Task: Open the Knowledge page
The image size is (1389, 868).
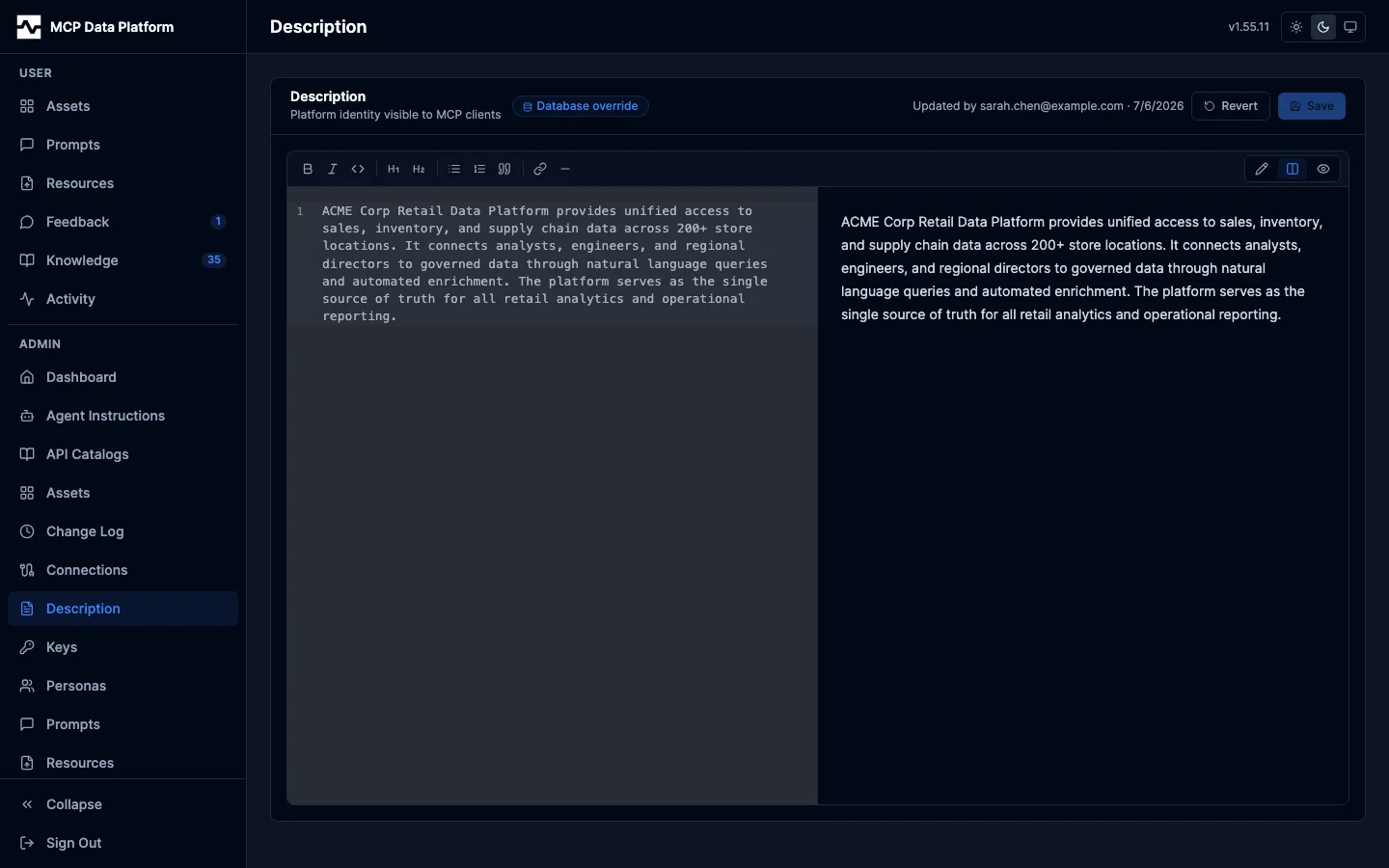Action: click(x=123, y=260)
